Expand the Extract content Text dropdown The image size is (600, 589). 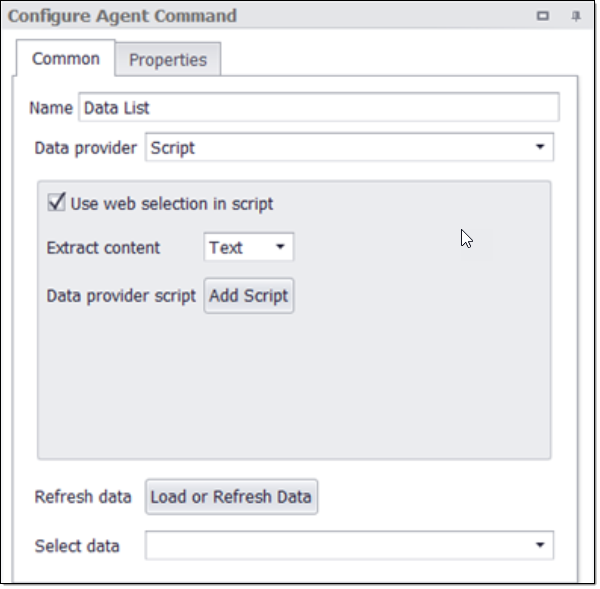(x=249, y=248)
